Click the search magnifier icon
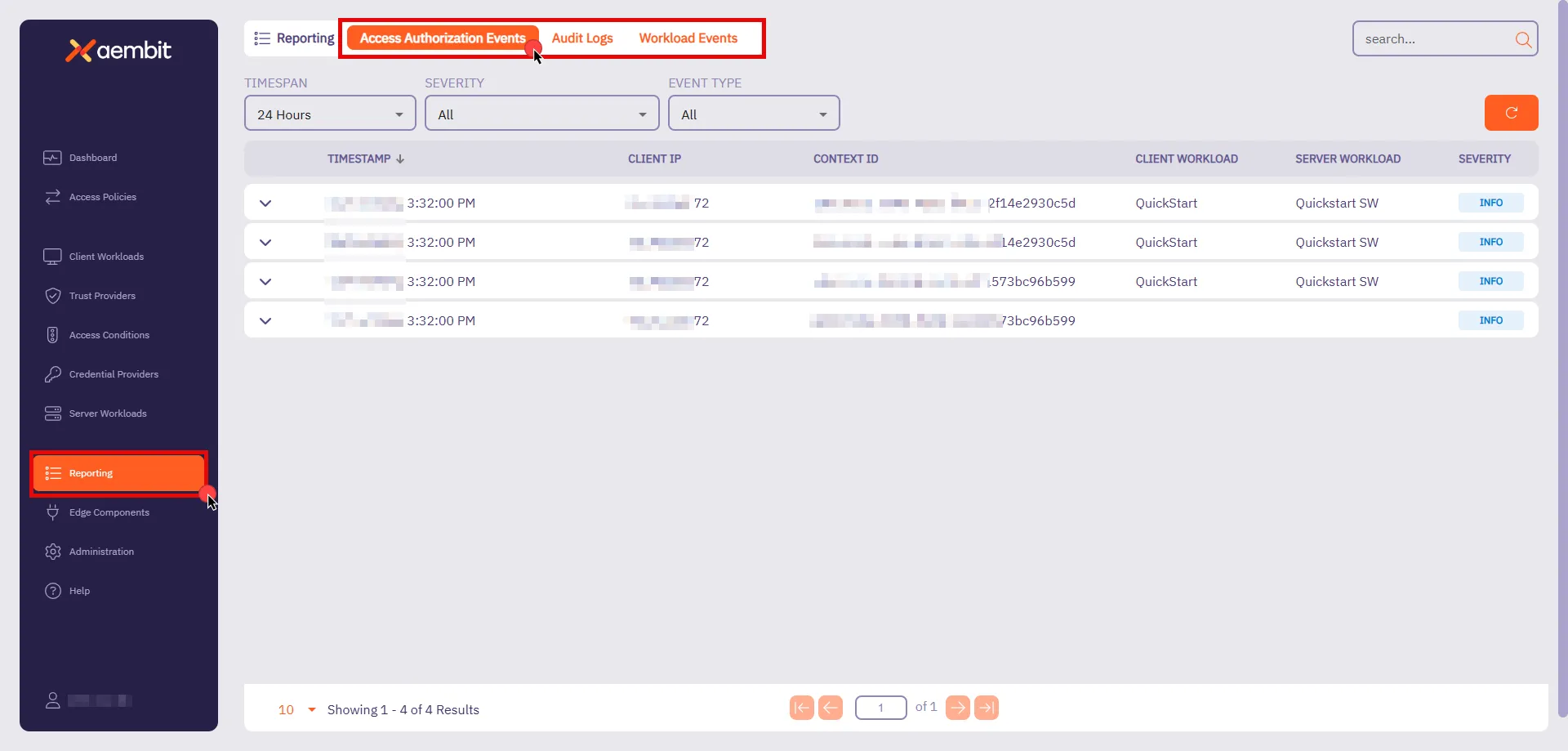1568x751 pixels. 1523,39
